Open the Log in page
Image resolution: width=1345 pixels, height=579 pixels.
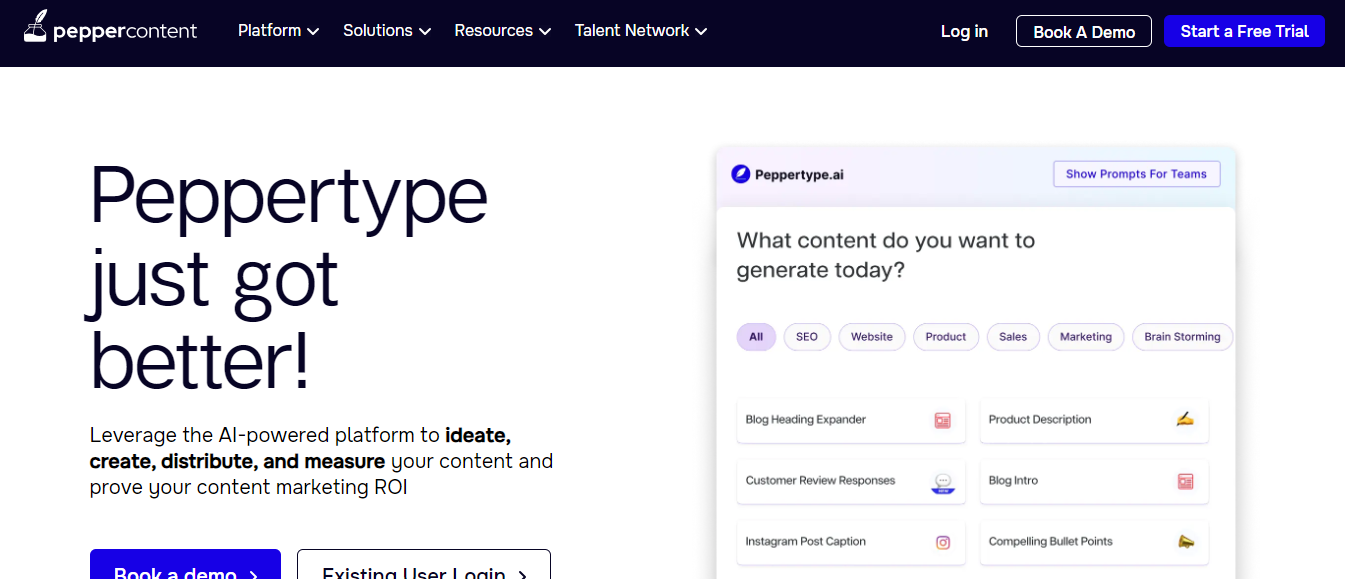click(963, 31)
